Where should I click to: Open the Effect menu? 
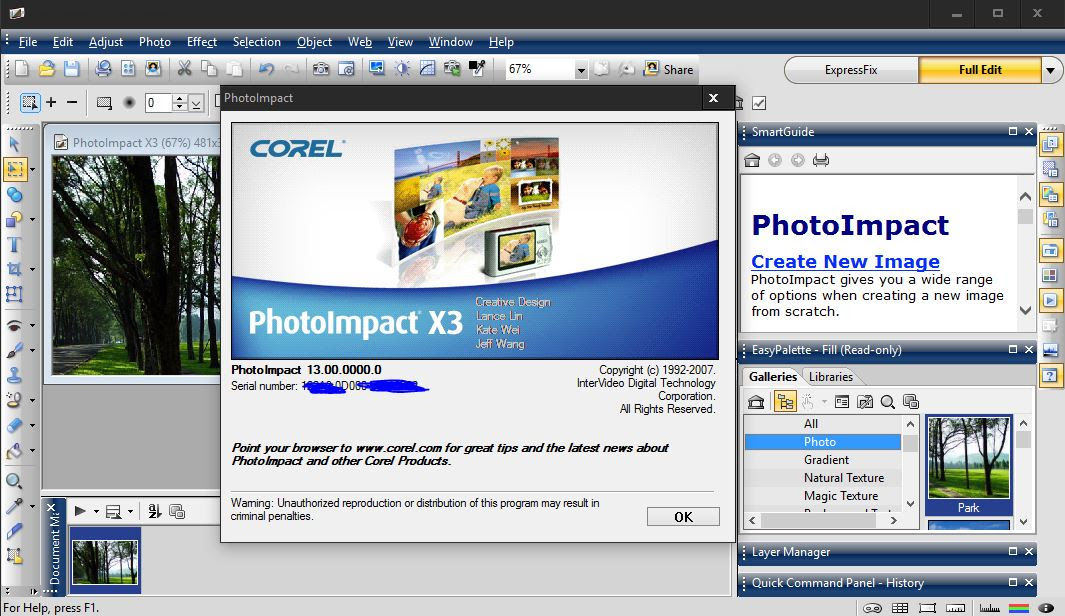pos(202,42)
